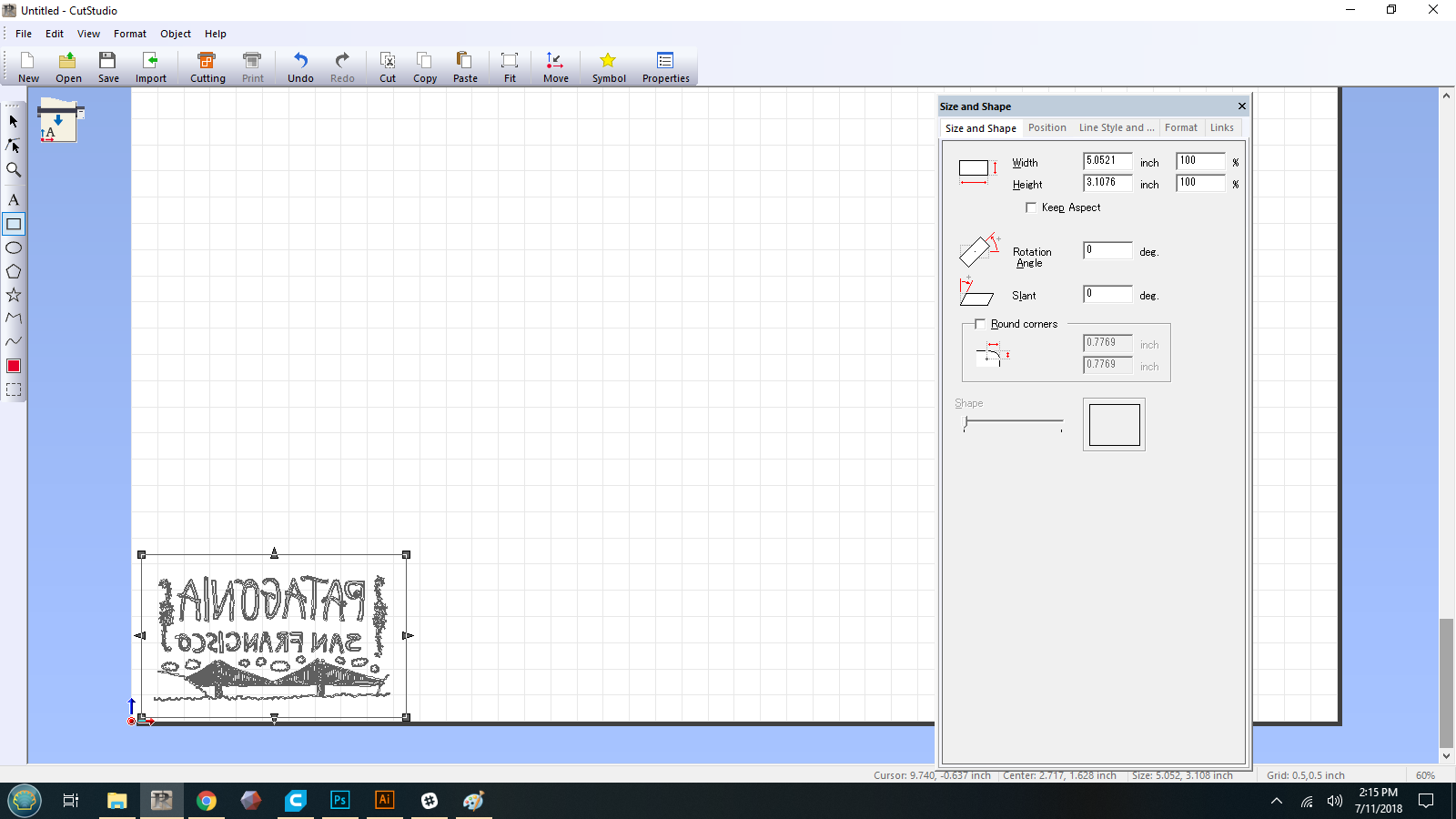Select the freehand curve tool
This screenshot has width=1456, height=819.
pos(14,341)
